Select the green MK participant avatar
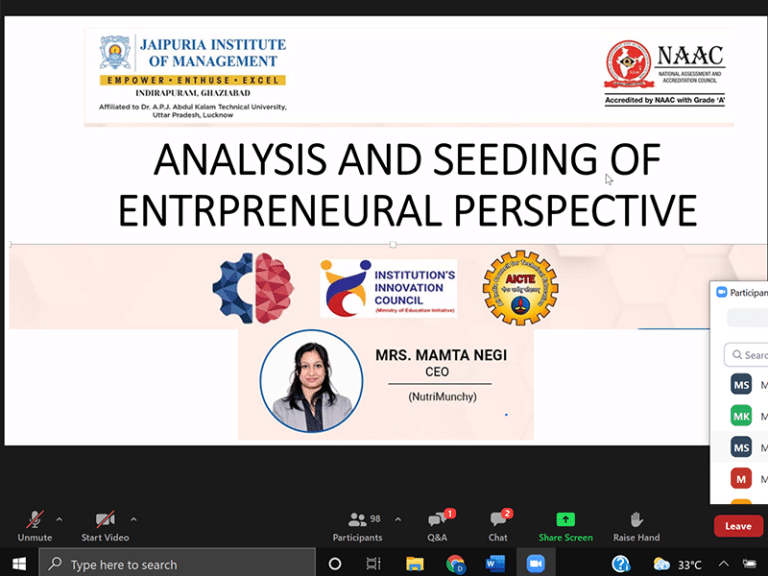The width and height of the screenshot is (768, 576). click(741, 416)
